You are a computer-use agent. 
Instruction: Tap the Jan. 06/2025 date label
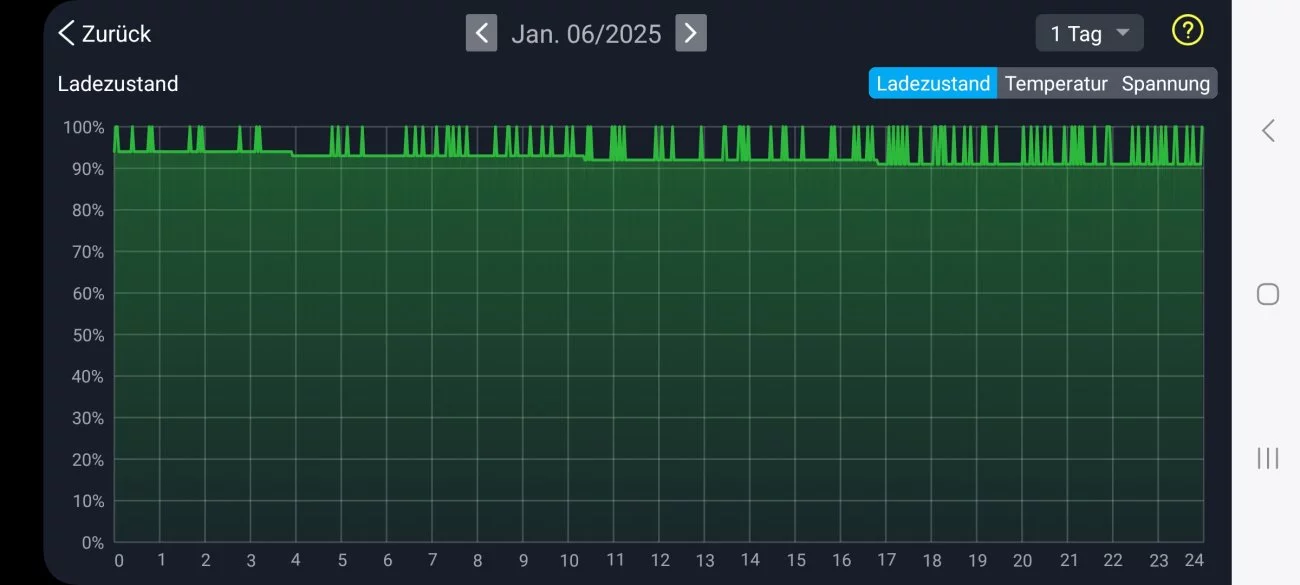tap(586, 34)
